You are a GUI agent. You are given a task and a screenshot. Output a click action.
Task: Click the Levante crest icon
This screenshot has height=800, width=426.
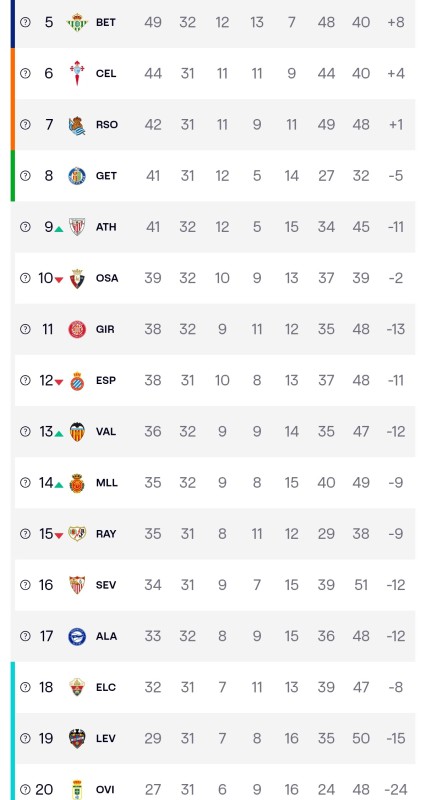(x=77, y=738)
